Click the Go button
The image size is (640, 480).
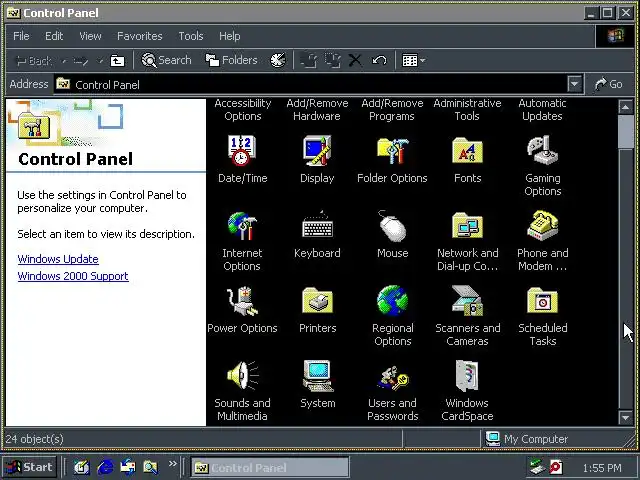pos(609,84)
